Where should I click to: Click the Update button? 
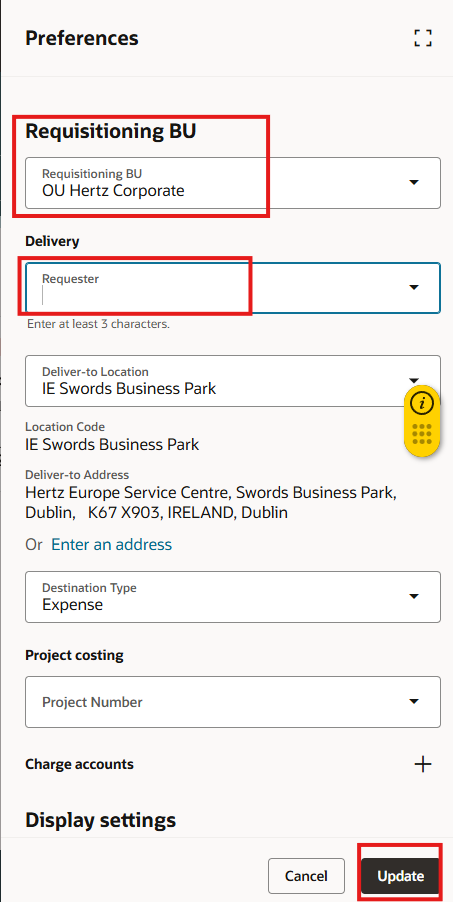coord(401,876)
